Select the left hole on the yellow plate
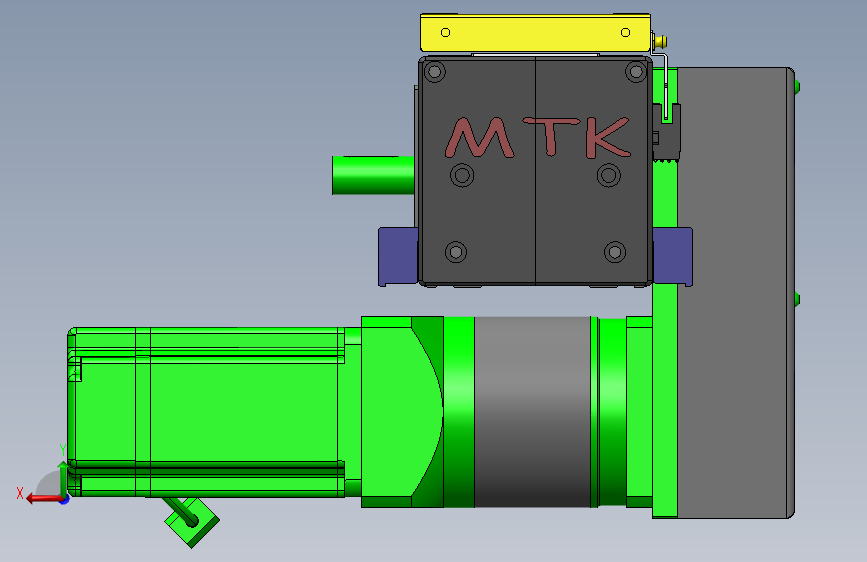This screenshot has width=867, height=562. coord(445,33)
